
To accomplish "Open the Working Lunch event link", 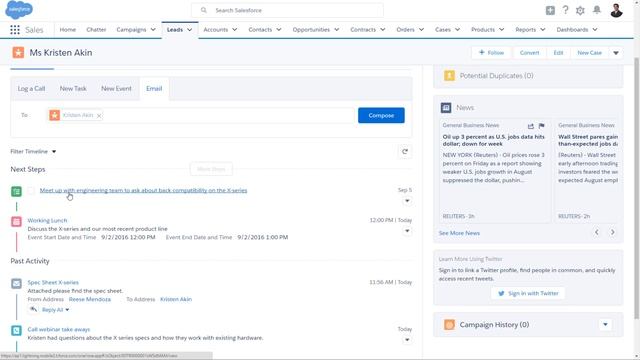I will point(47,220).
